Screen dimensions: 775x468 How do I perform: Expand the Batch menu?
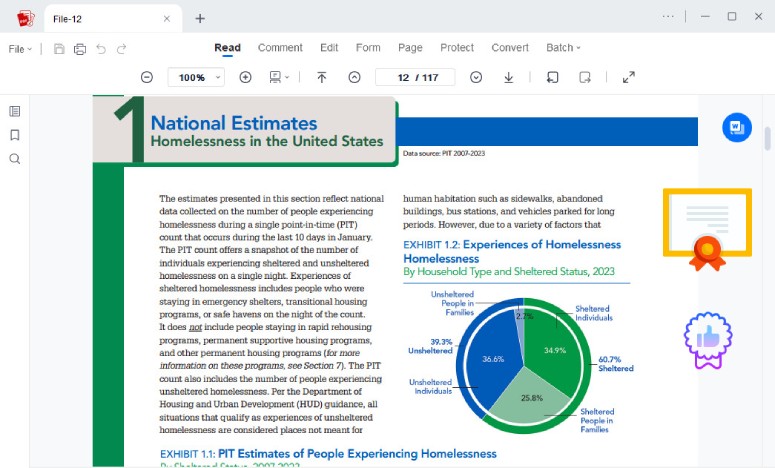click(x=563, y=48)
